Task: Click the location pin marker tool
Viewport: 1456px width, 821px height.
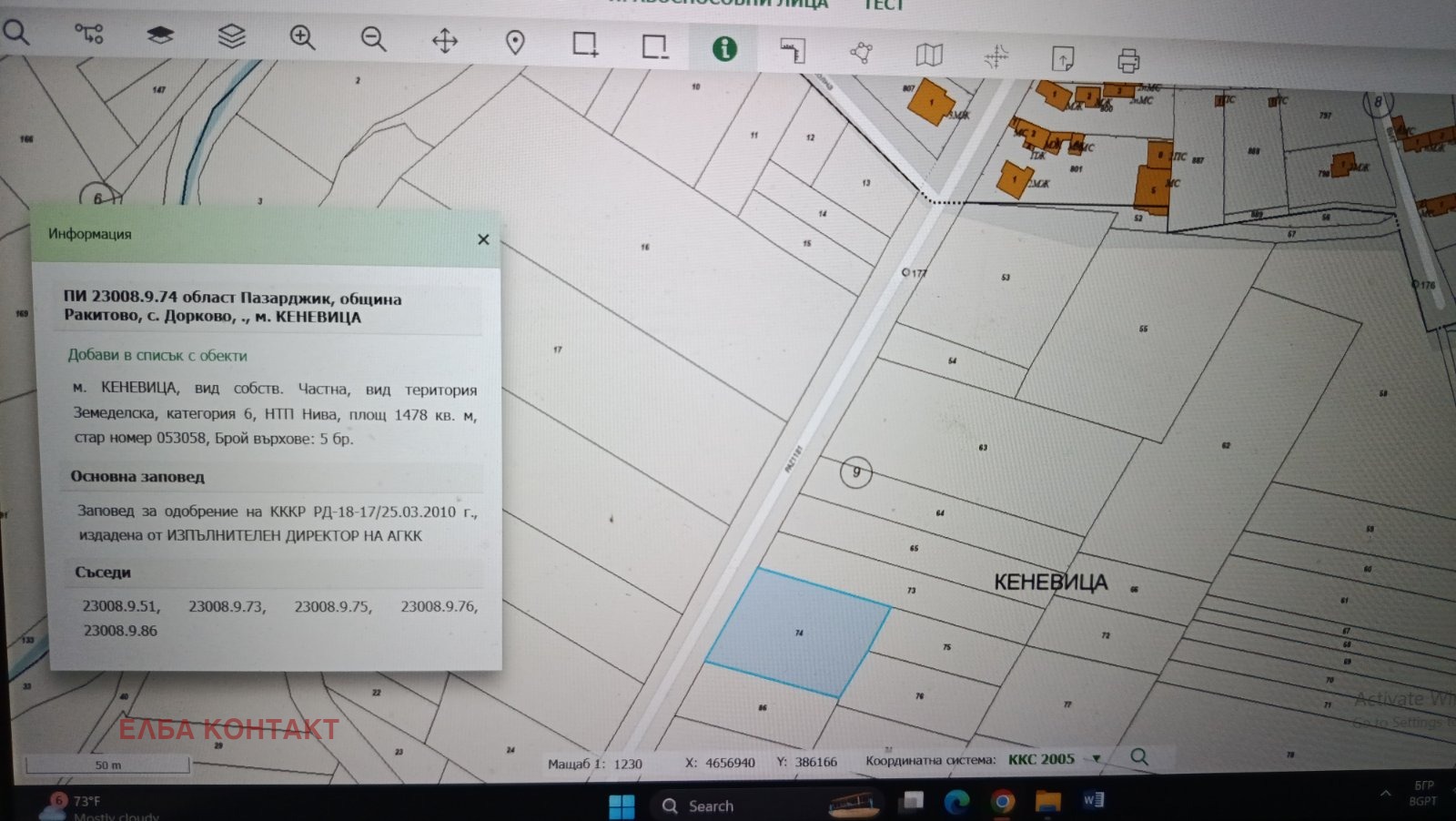Action: click(x=515, y=43)
